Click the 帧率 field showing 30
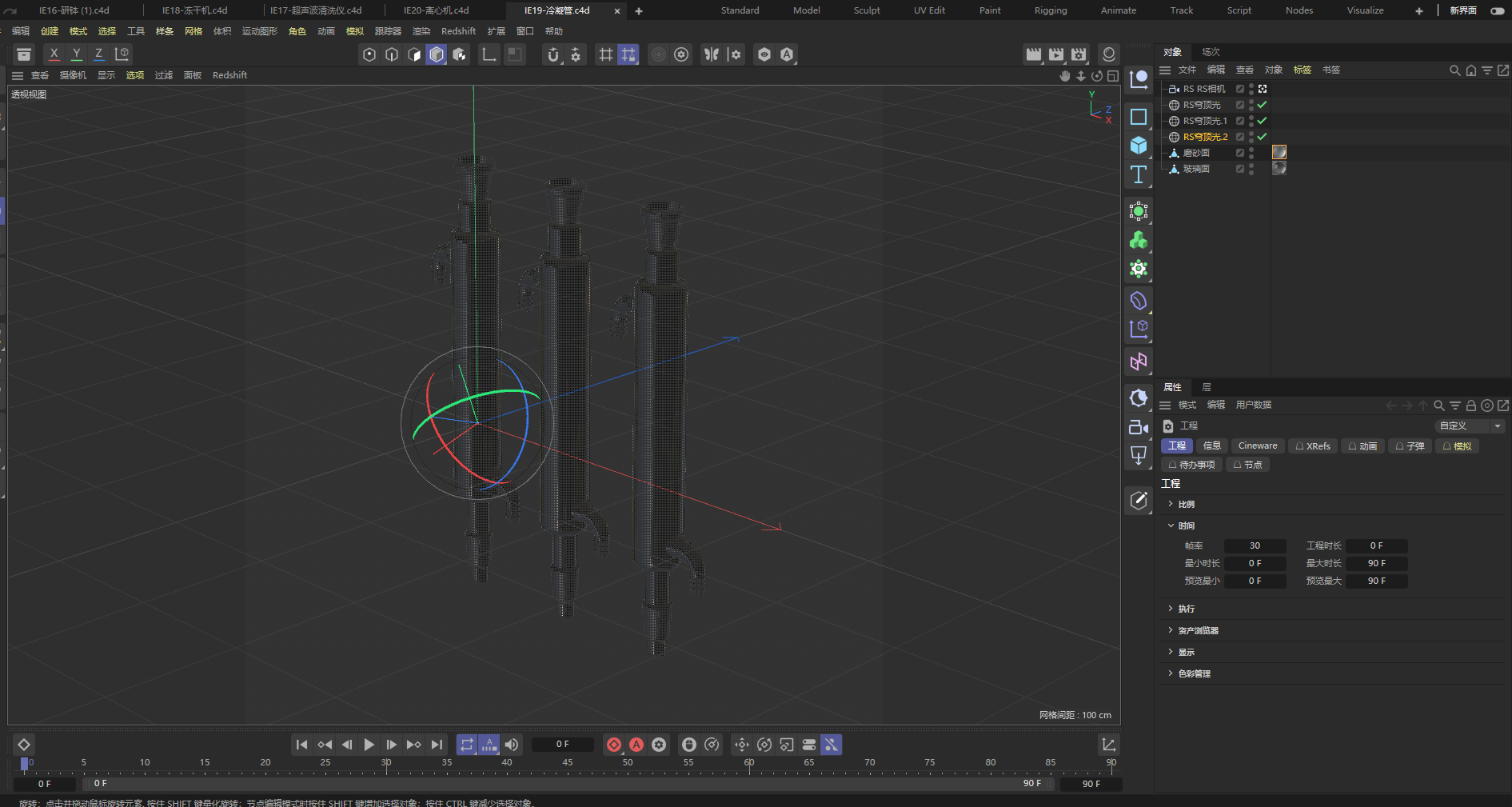This screenshot has width=1512, height=807. 1255,546
